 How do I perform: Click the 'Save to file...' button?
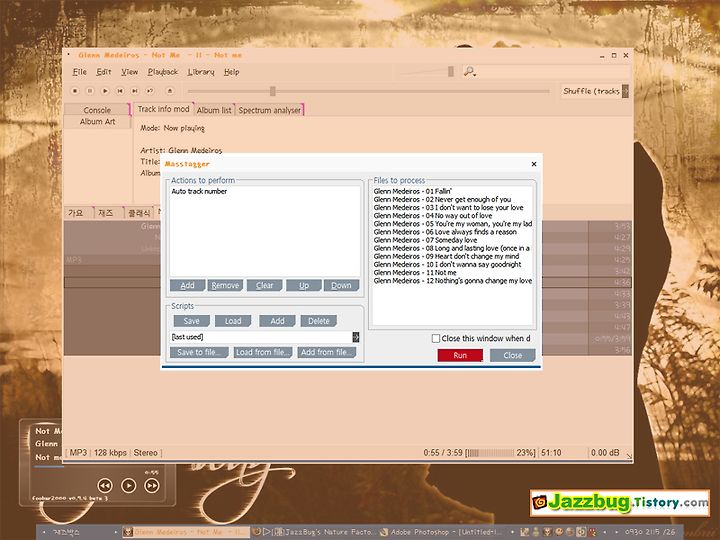pos(199,352)
